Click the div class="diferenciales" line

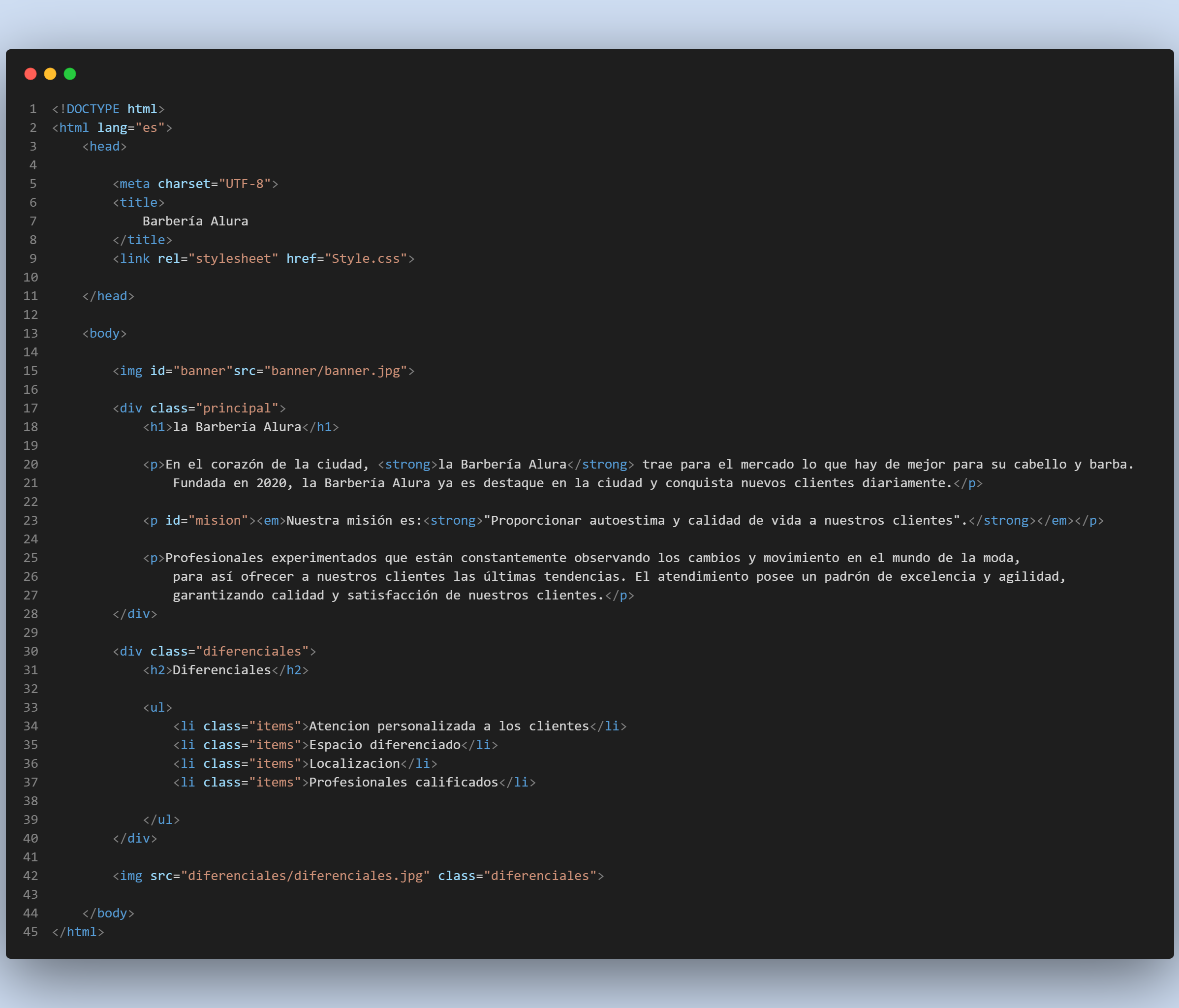pyautogui.click(x=215, y=652)
